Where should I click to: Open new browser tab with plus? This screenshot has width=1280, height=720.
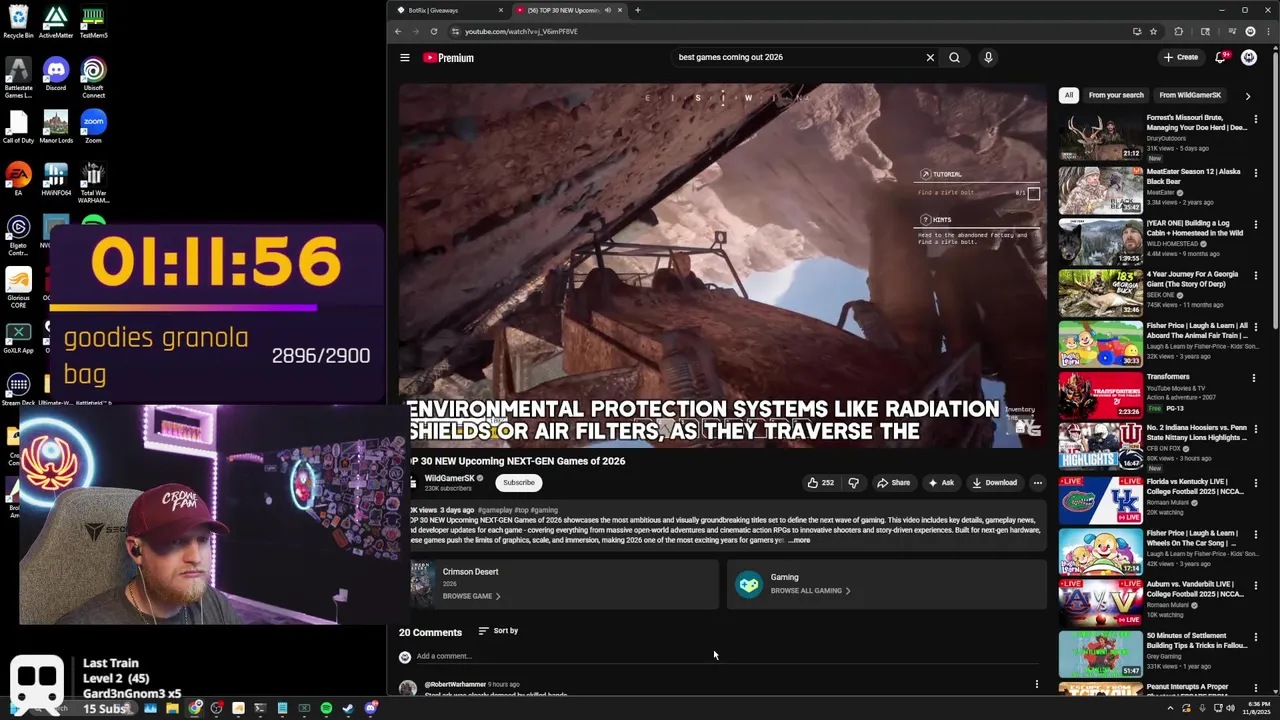[637, 10]
